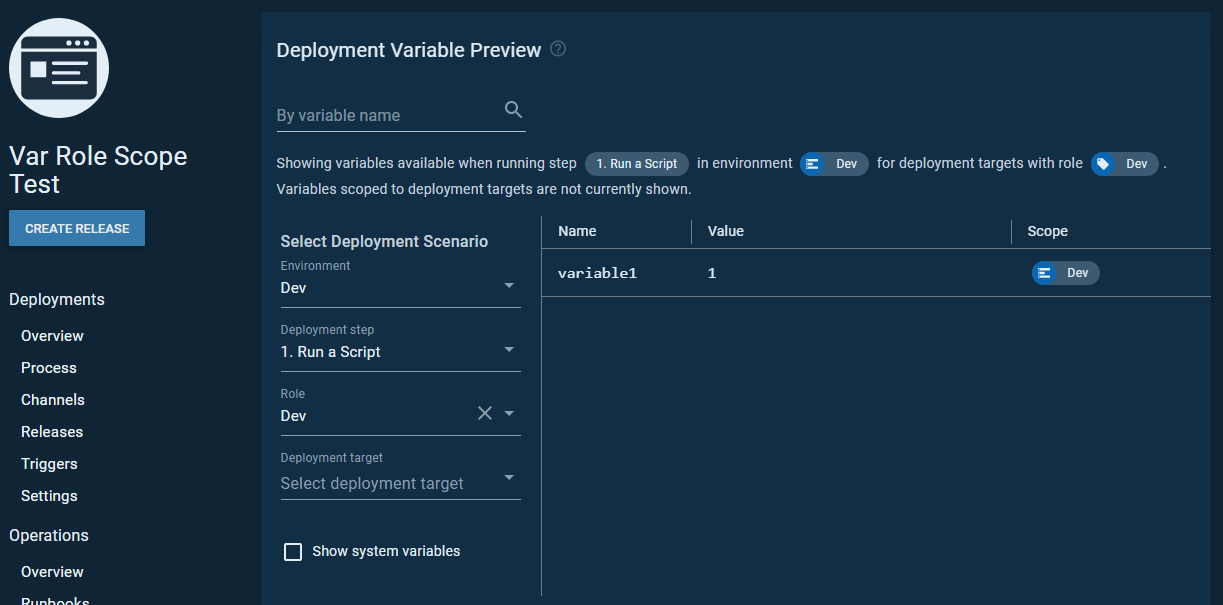Switch to the Process section
Viewport: 1223px width, 605px height.
pyautogui.click(x=48, y=367)
